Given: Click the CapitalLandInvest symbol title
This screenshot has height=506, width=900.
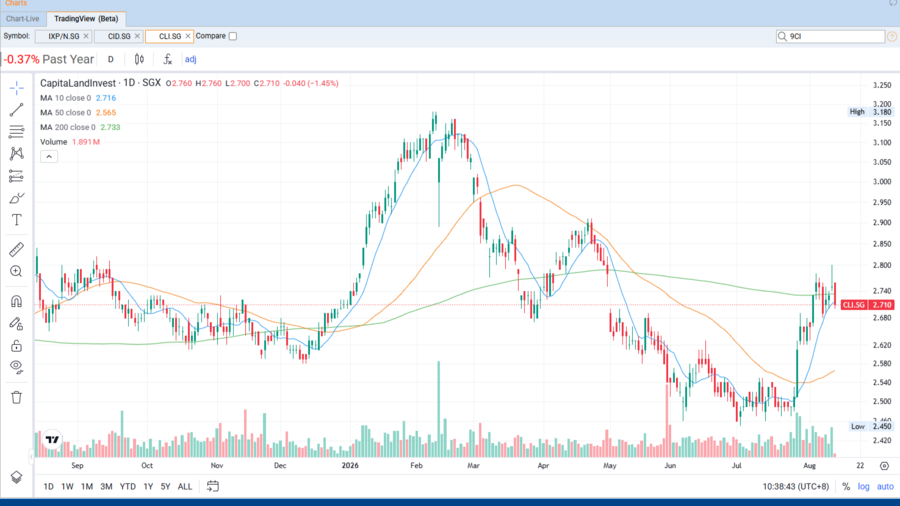Looking at the screenshot, I should 78,83.
